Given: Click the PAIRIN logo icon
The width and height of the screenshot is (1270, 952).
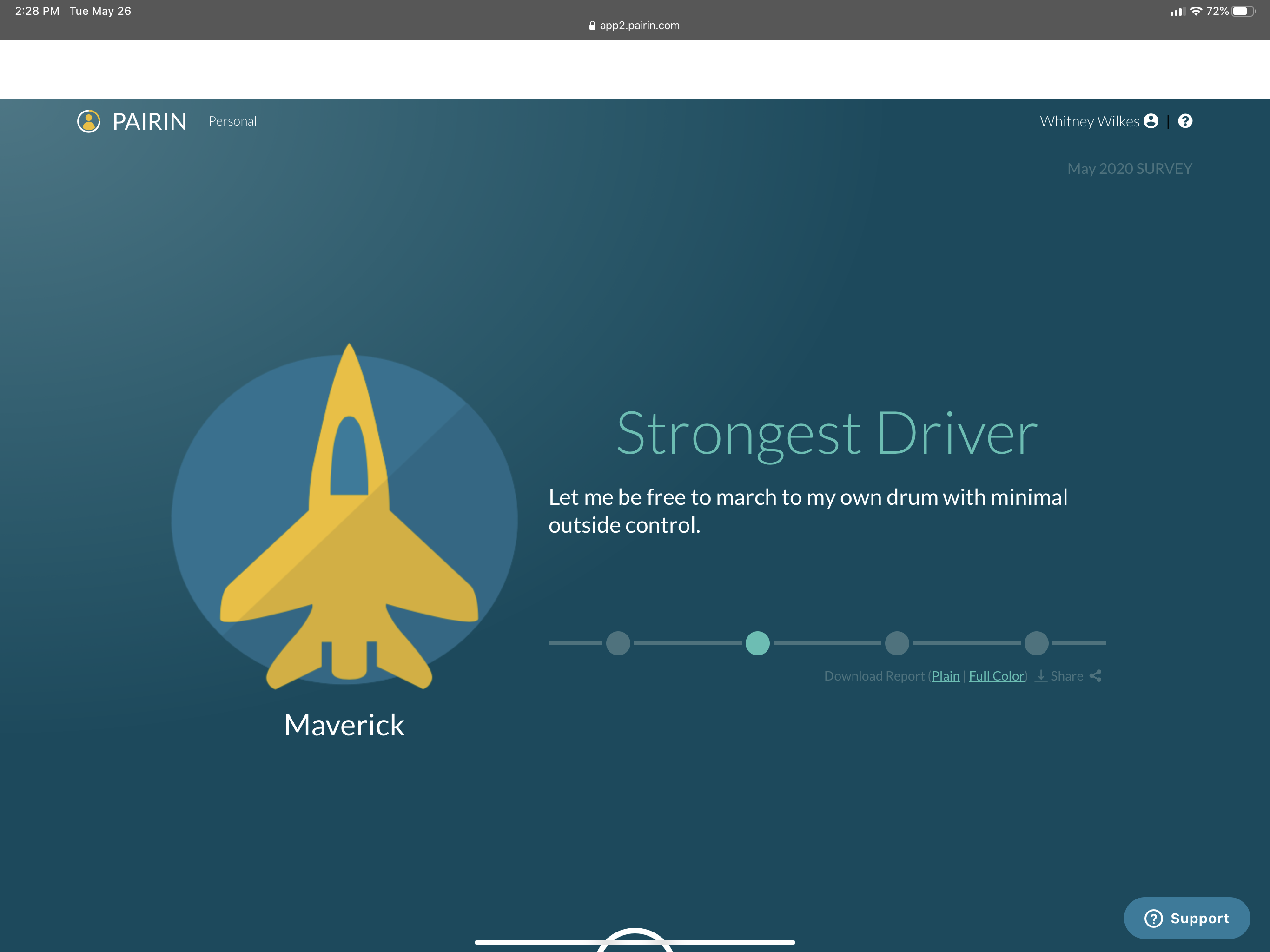Looking at the screenshot, I should [88, 121].
